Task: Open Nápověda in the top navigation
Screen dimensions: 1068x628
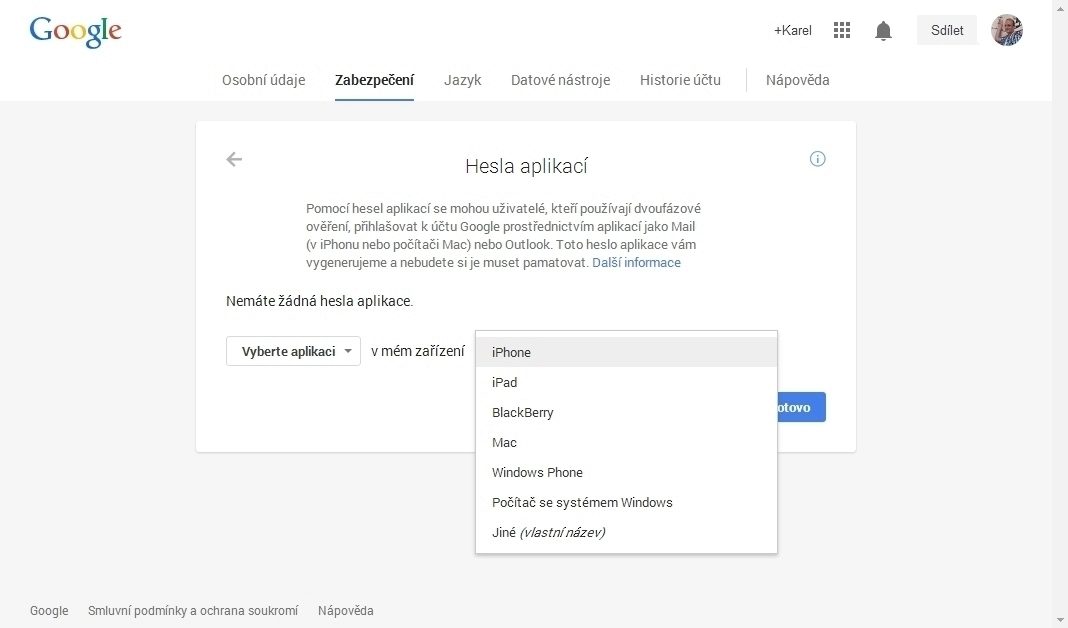Action: [x=798, y=80]
